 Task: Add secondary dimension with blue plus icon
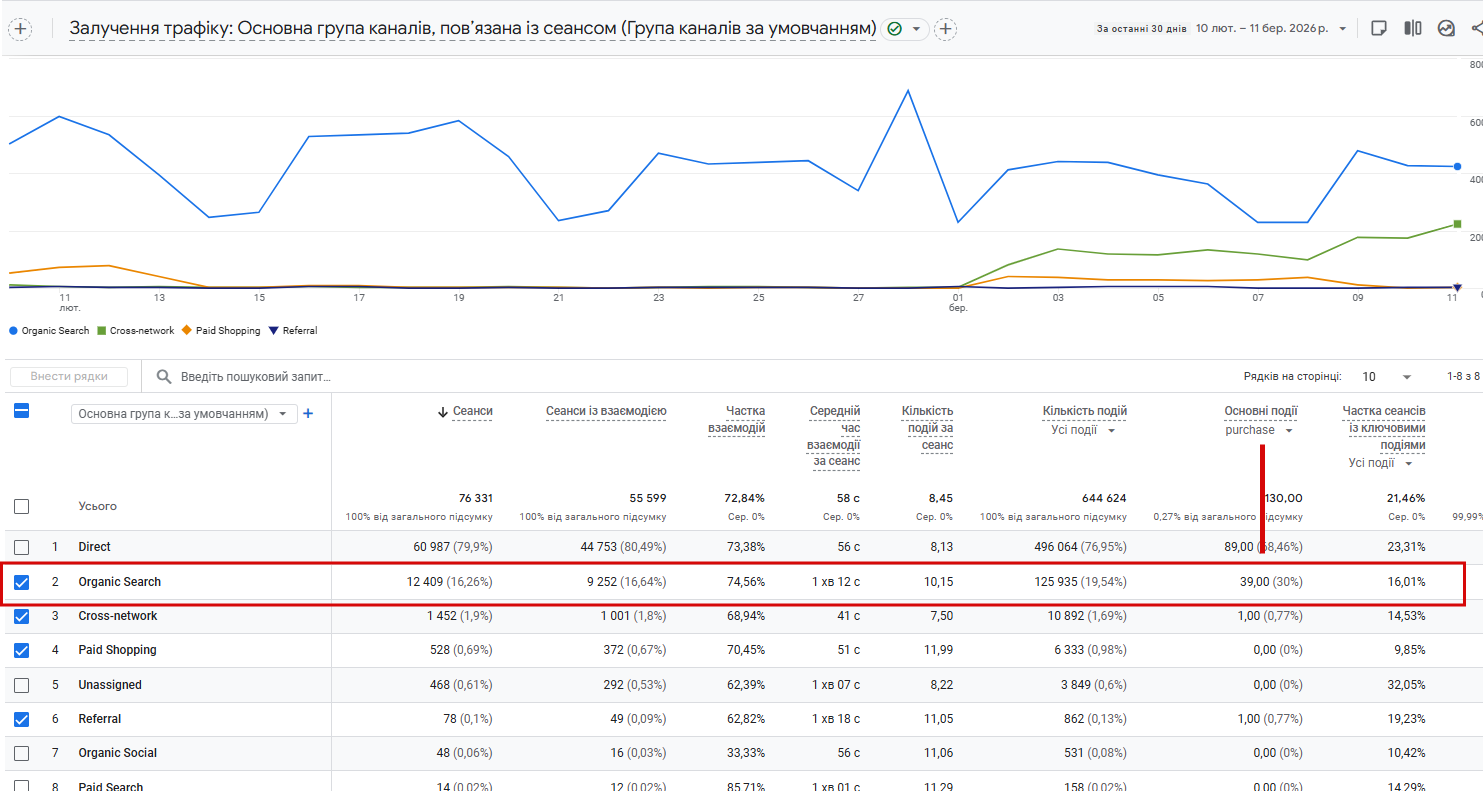coord(308,413)
